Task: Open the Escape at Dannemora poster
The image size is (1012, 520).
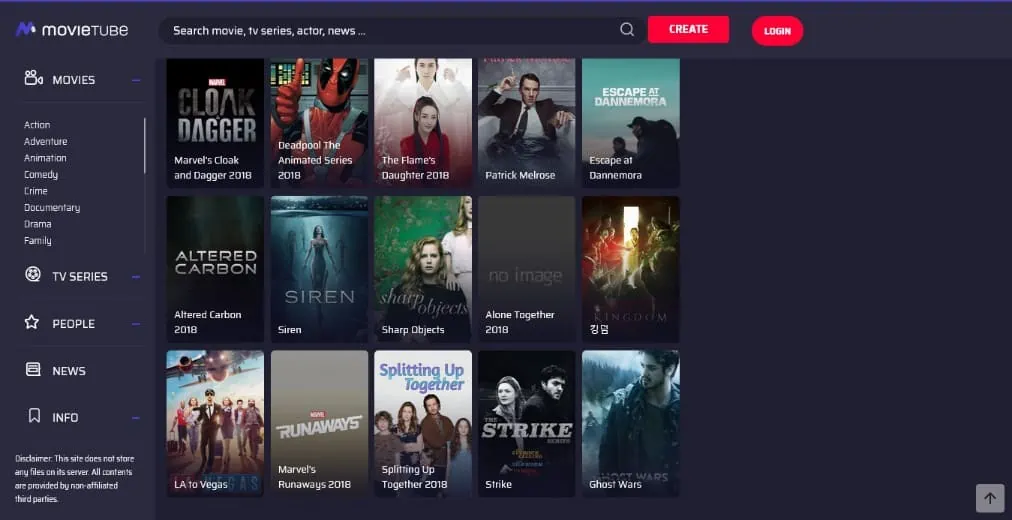Action: (631, 123)
